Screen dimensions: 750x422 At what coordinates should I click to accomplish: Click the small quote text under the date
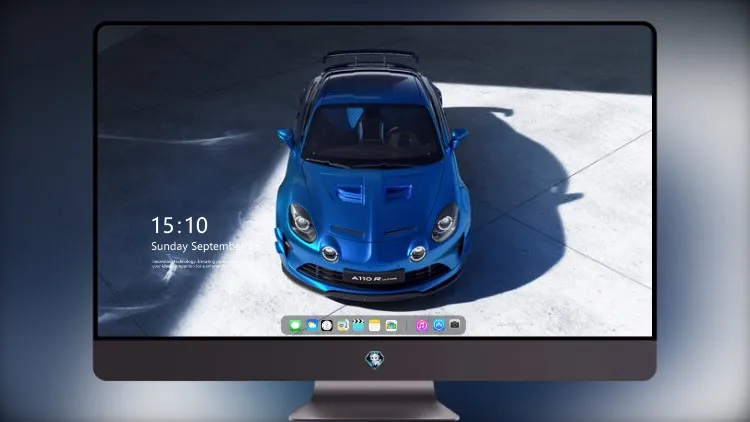(191, 264)
